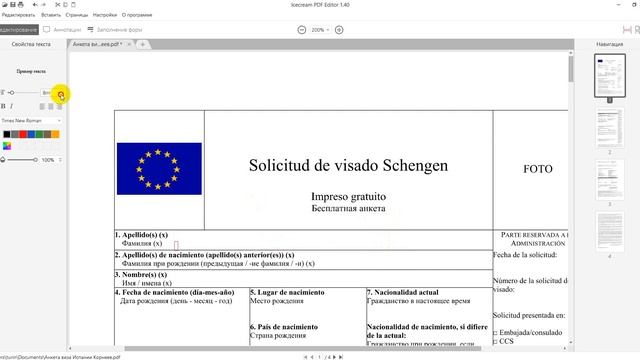Click the text 5. Lugar de nacimiento

click(x=287, y=292)
